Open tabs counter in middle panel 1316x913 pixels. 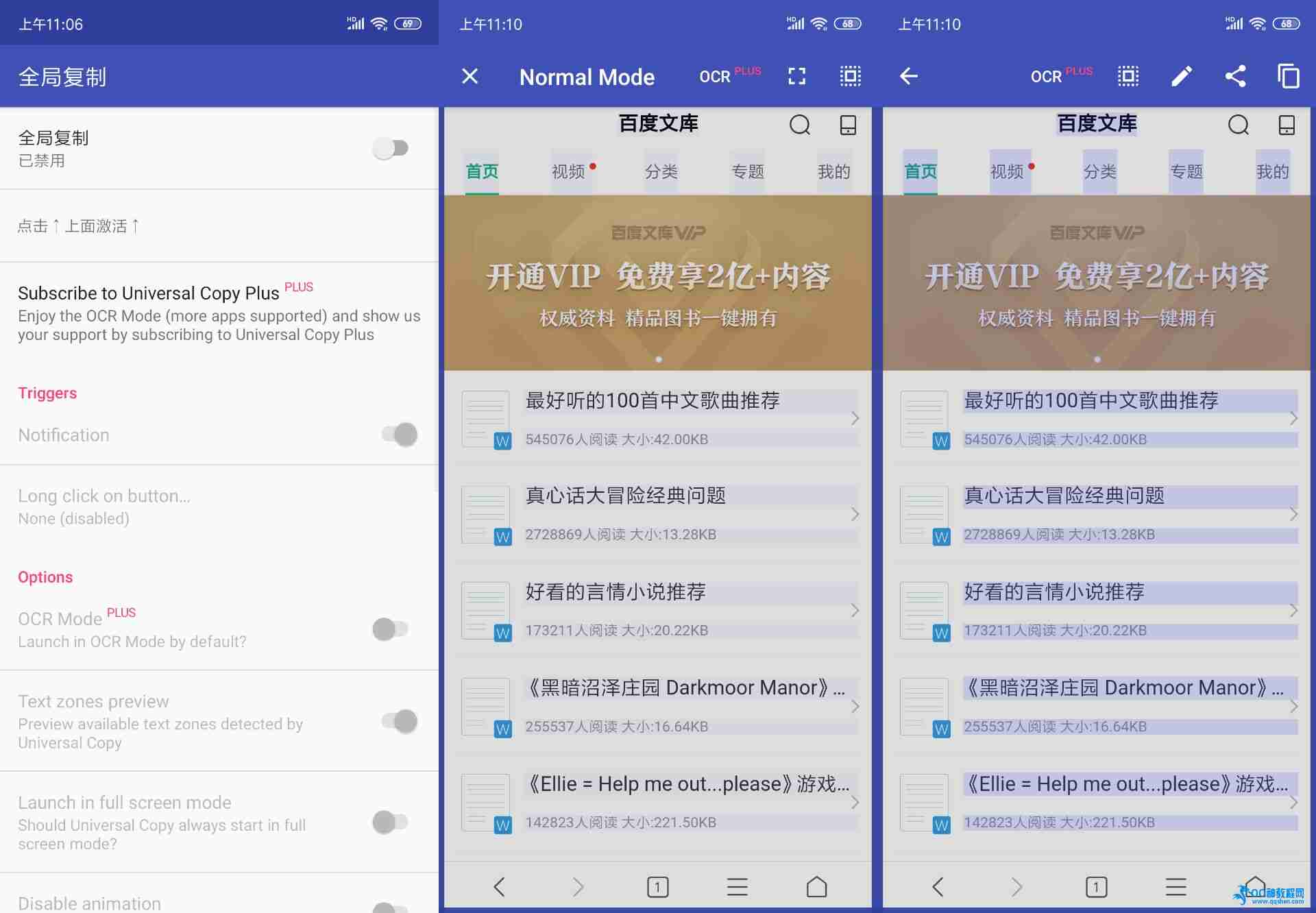tap(658, 887)
